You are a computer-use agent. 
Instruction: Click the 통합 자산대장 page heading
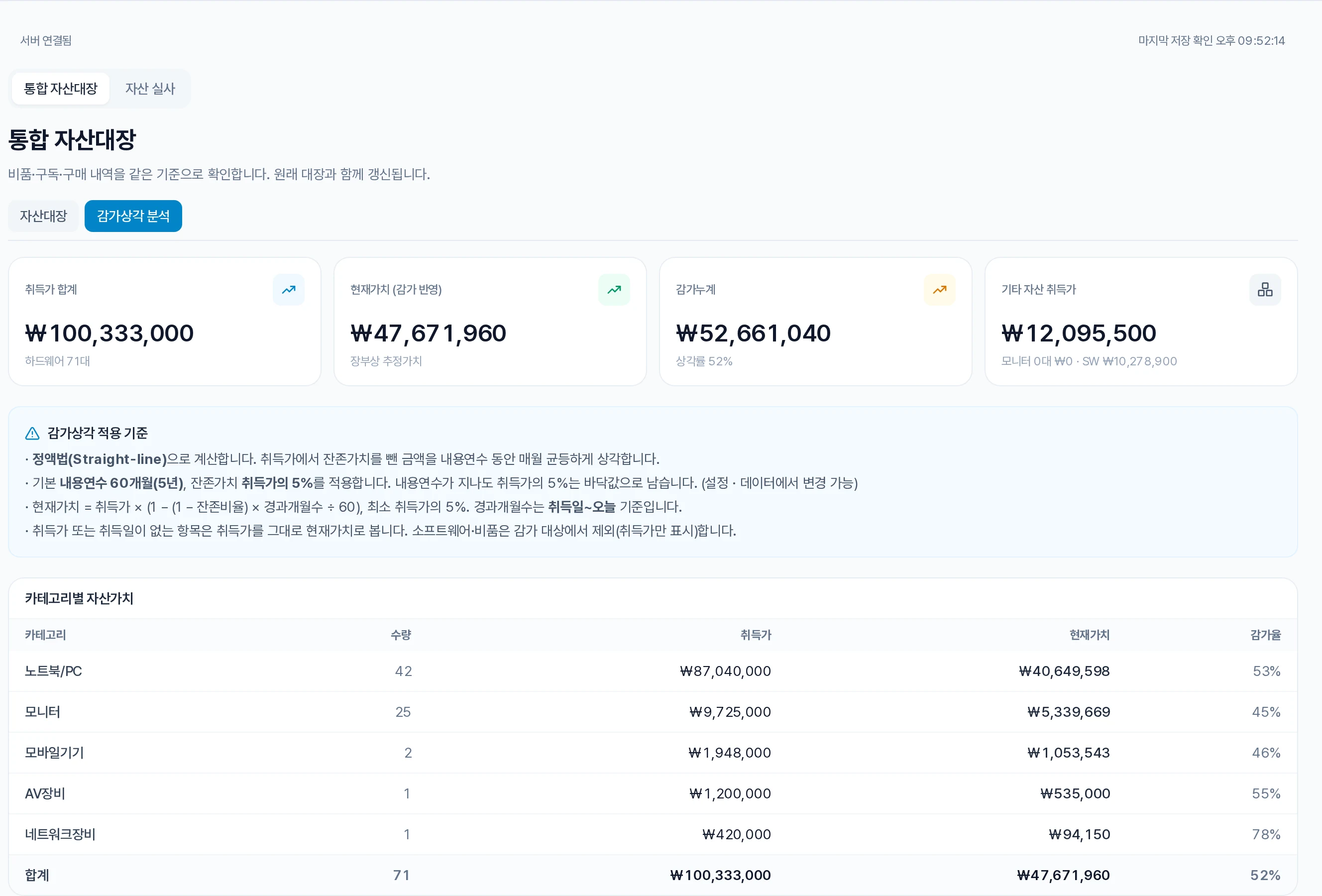72,140
